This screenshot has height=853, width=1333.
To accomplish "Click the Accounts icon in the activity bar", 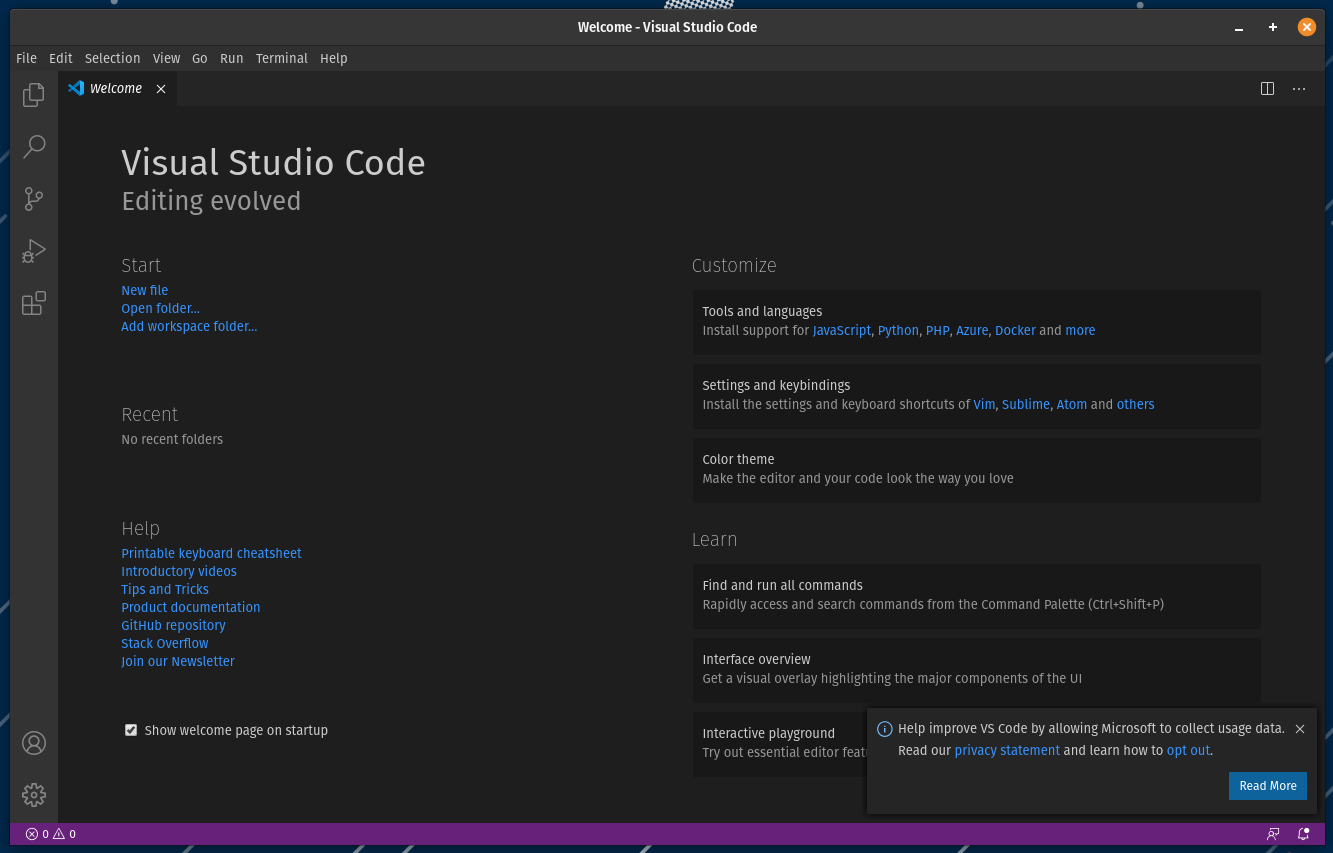I will [33, 743].
